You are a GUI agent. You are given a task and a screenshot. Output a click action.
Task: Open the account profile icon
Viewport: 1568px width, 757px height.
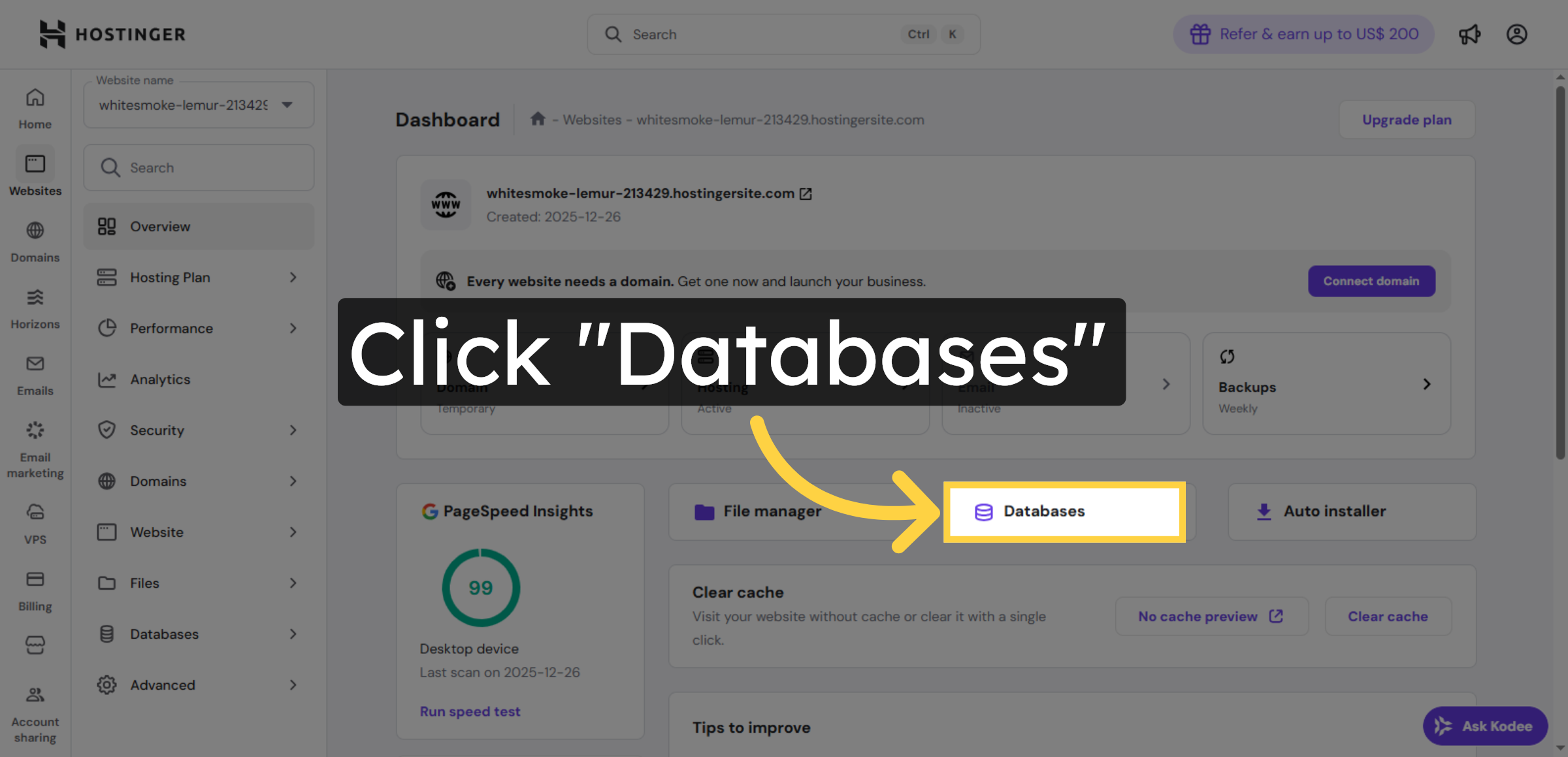click(1517, 34)
